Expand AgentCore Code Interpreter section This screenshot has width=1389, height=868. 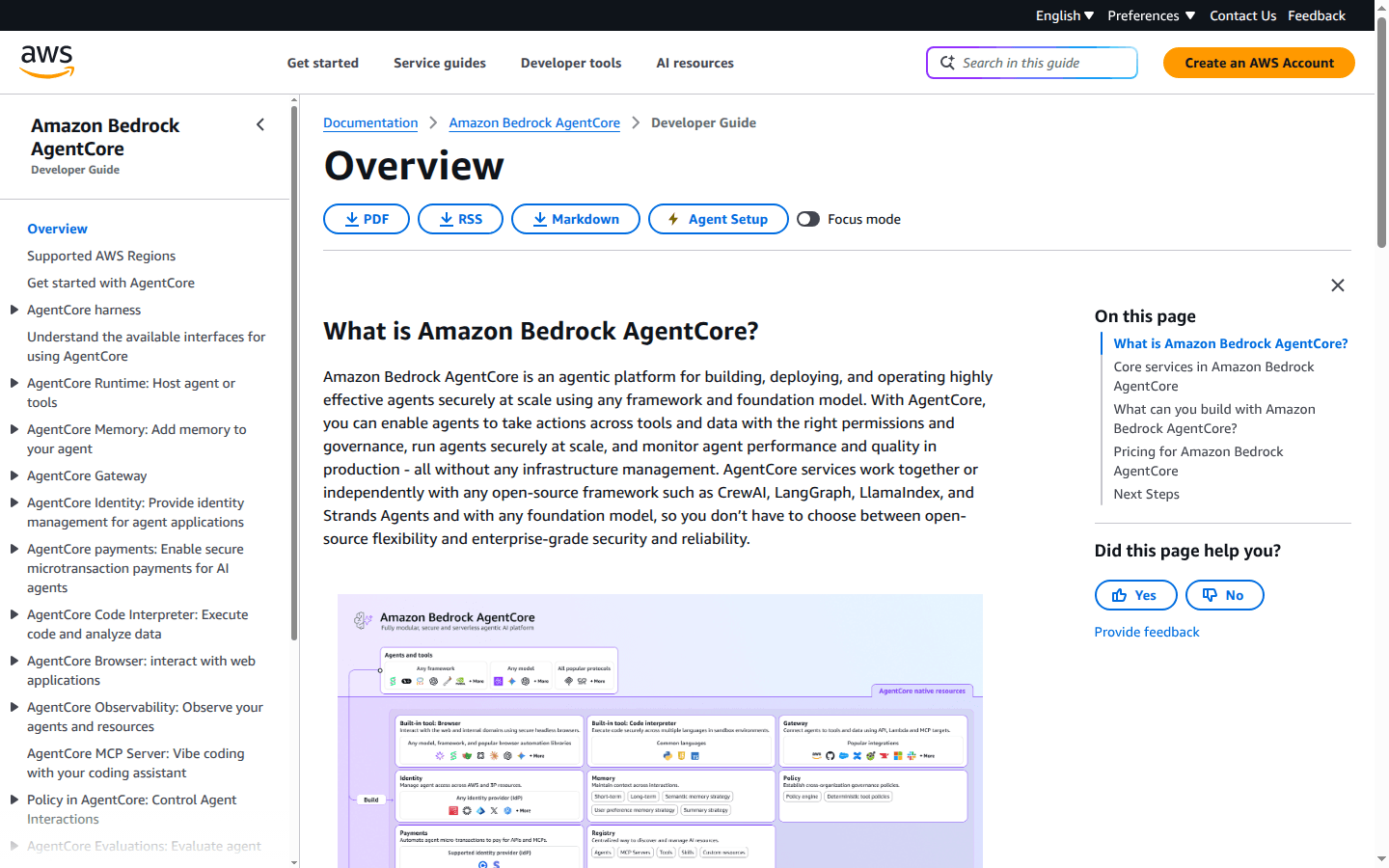pos(14,614)
